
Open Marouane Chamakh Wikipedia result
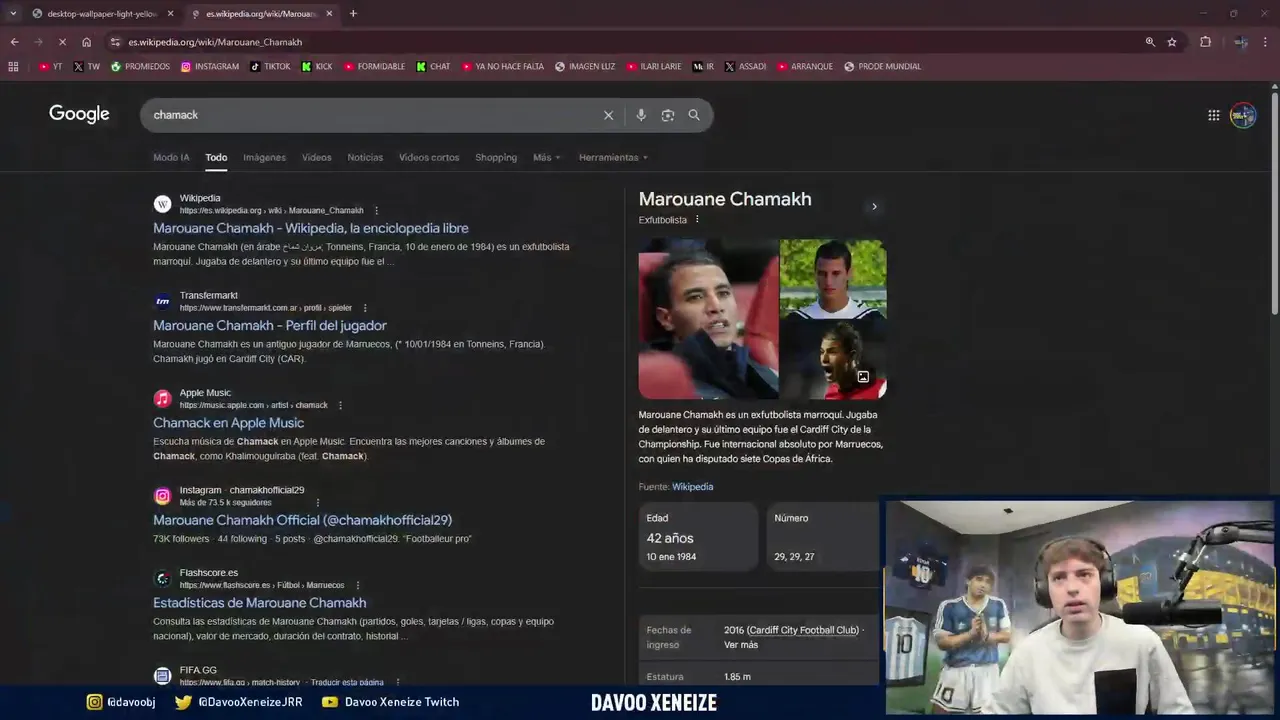tap(311, 228)
